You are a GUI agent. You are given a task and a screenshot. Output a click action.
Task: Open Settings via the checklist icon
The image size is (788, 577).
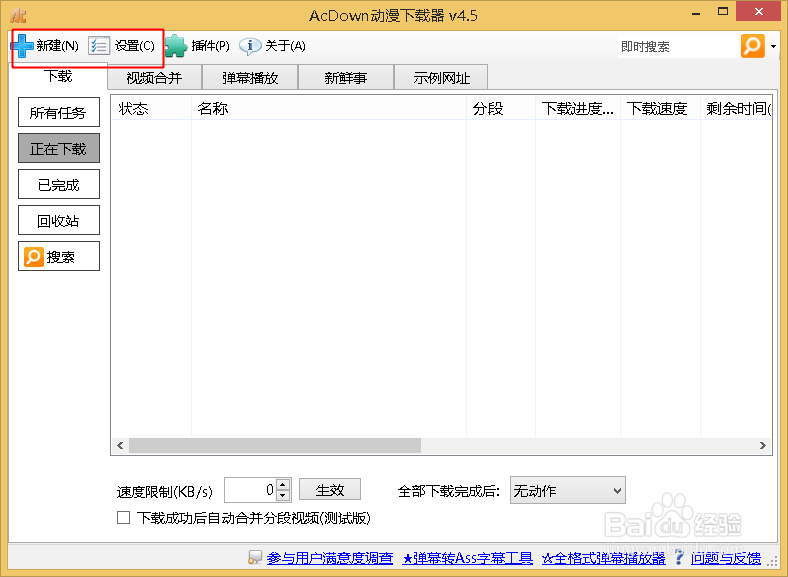pyautogui.click(x=98, y=46)
